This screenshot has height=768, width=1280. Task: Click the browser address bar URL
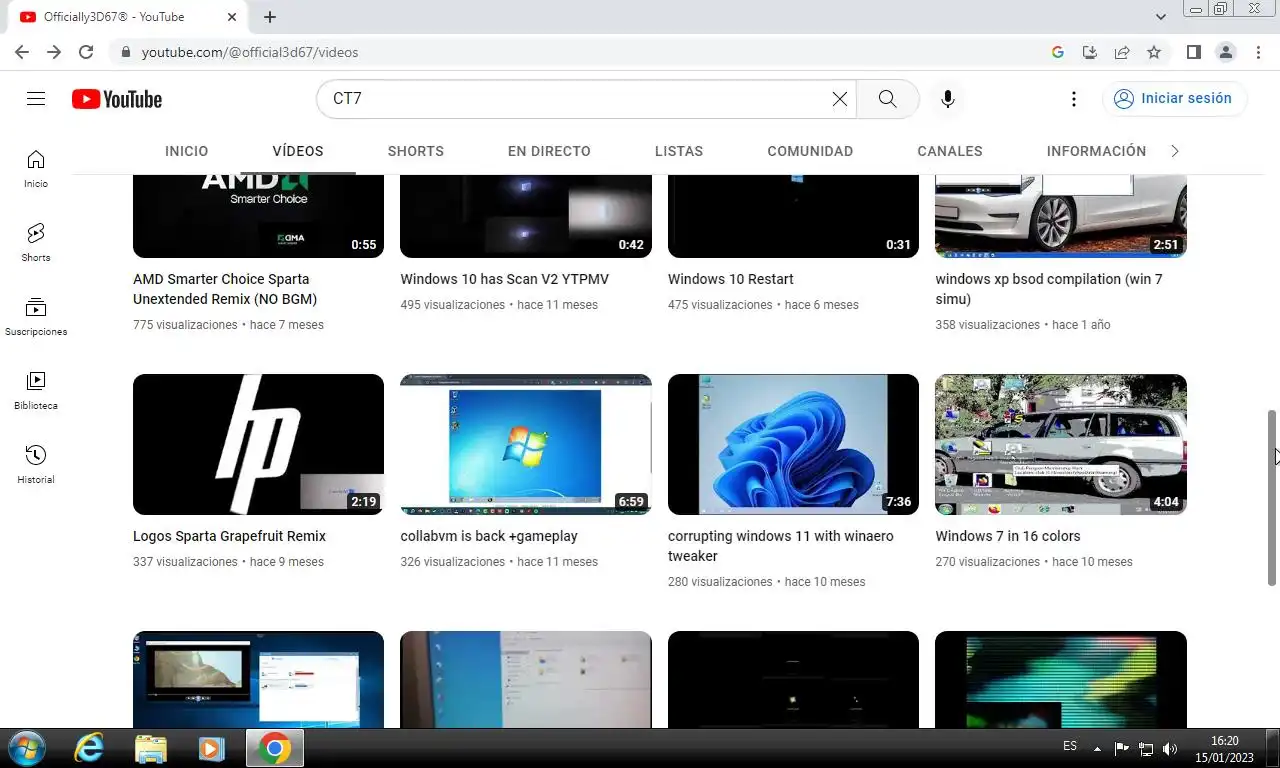pyautogui.click(x=250, y=52)
